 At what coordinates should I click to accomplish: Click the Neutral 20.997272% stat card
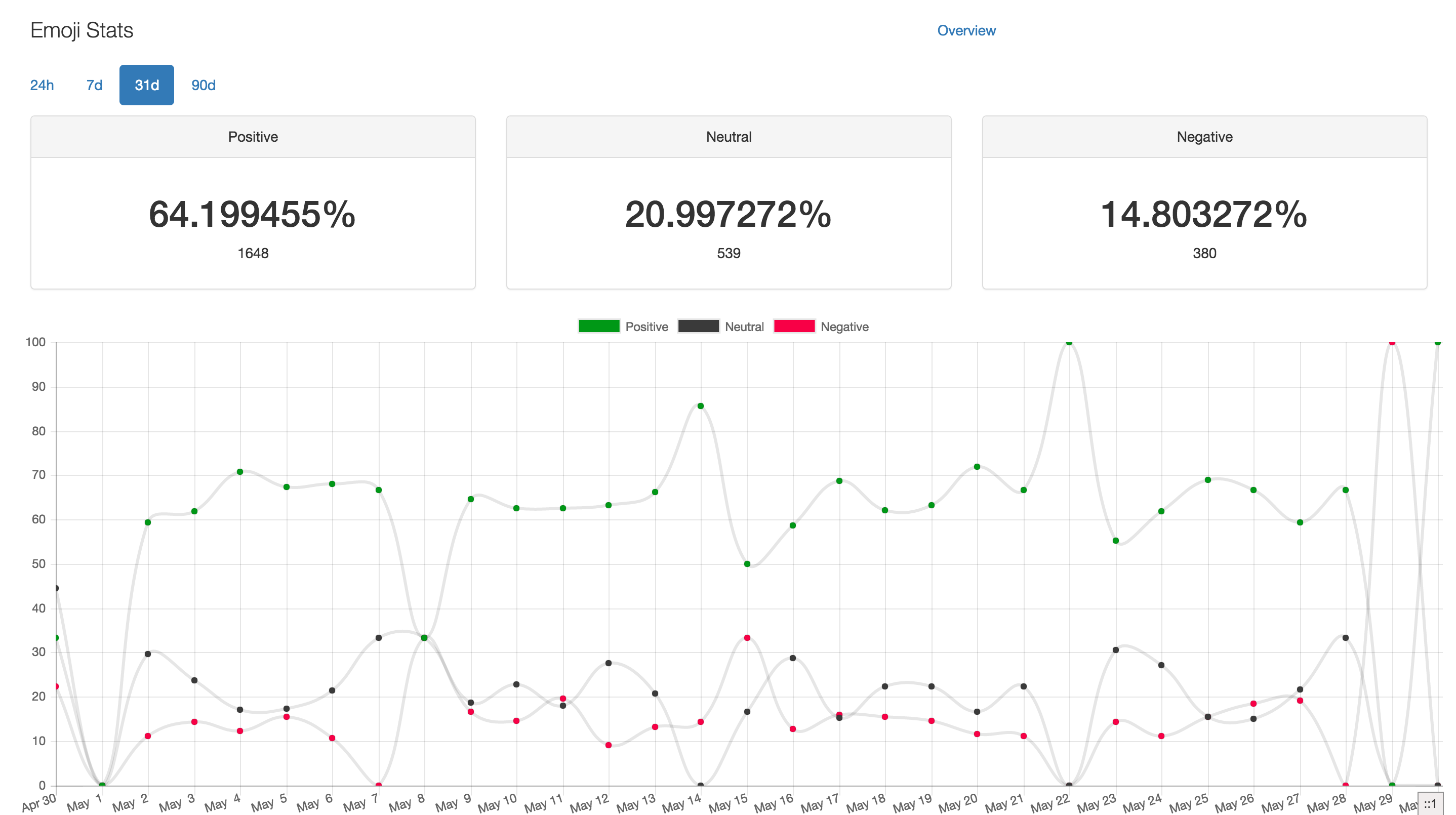tap(728, 215)
